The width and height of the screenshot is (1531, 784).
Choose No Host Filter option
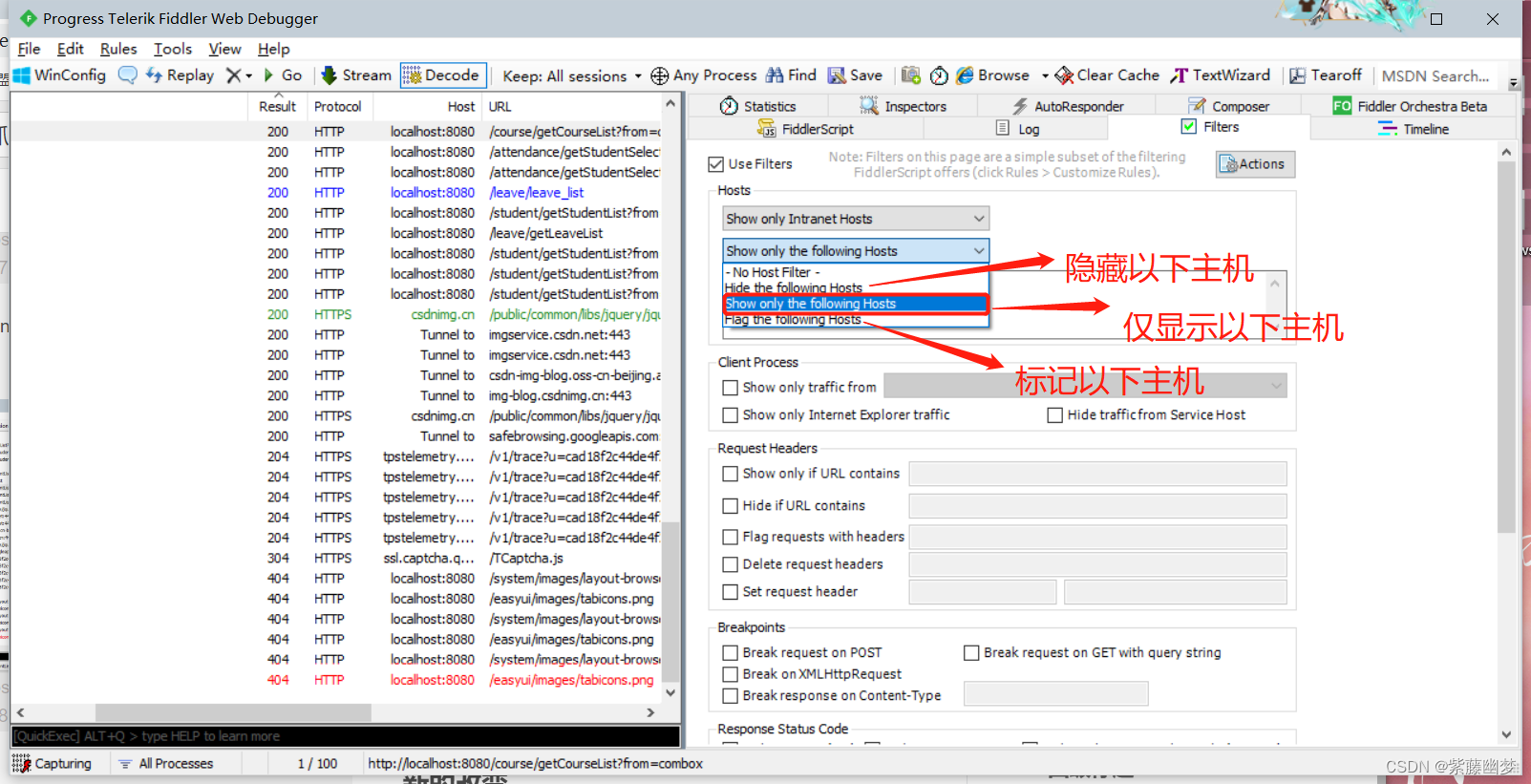click(856, 272)
